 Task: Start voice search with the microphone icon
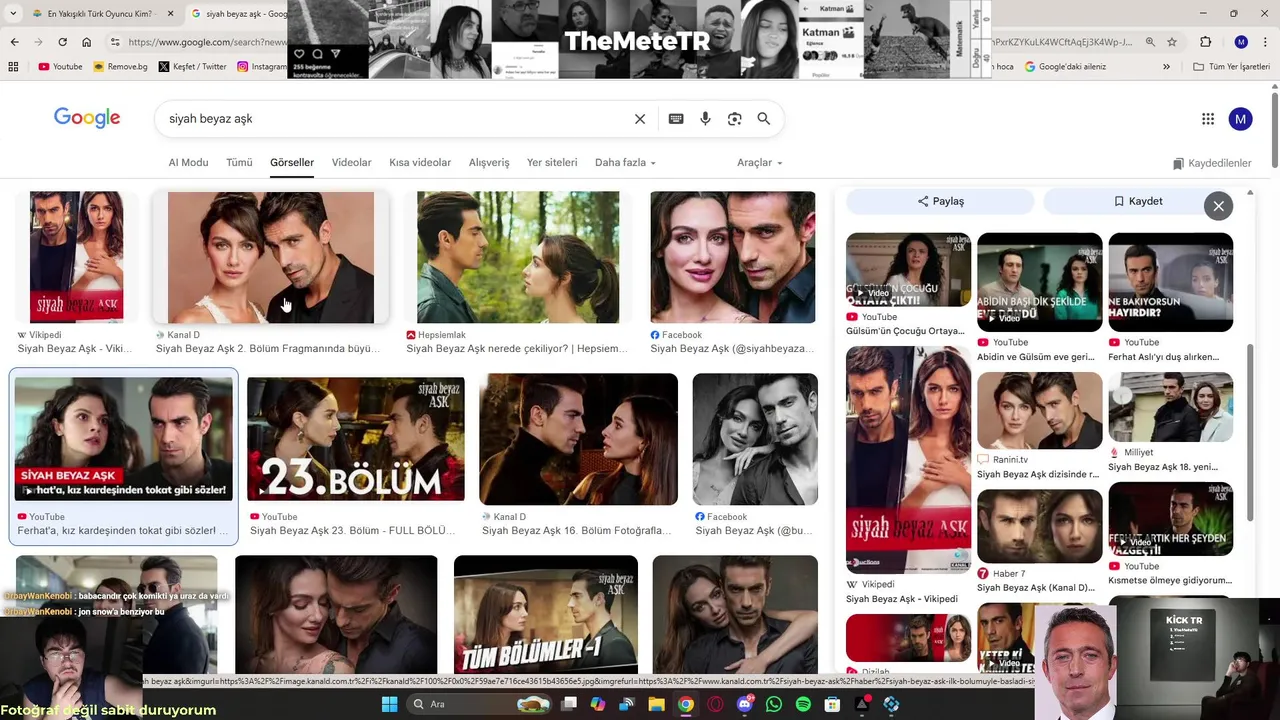coord(705,119)
